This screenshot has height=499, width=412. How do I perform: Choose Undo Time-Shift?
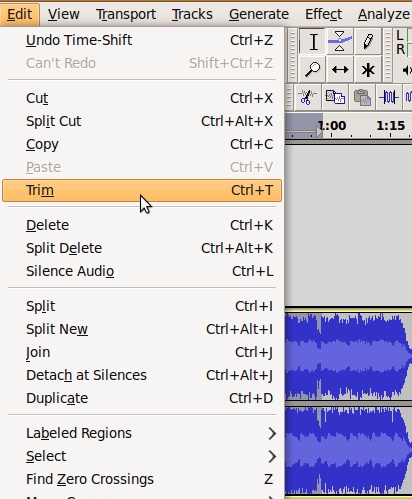click(x=142, y=40)
